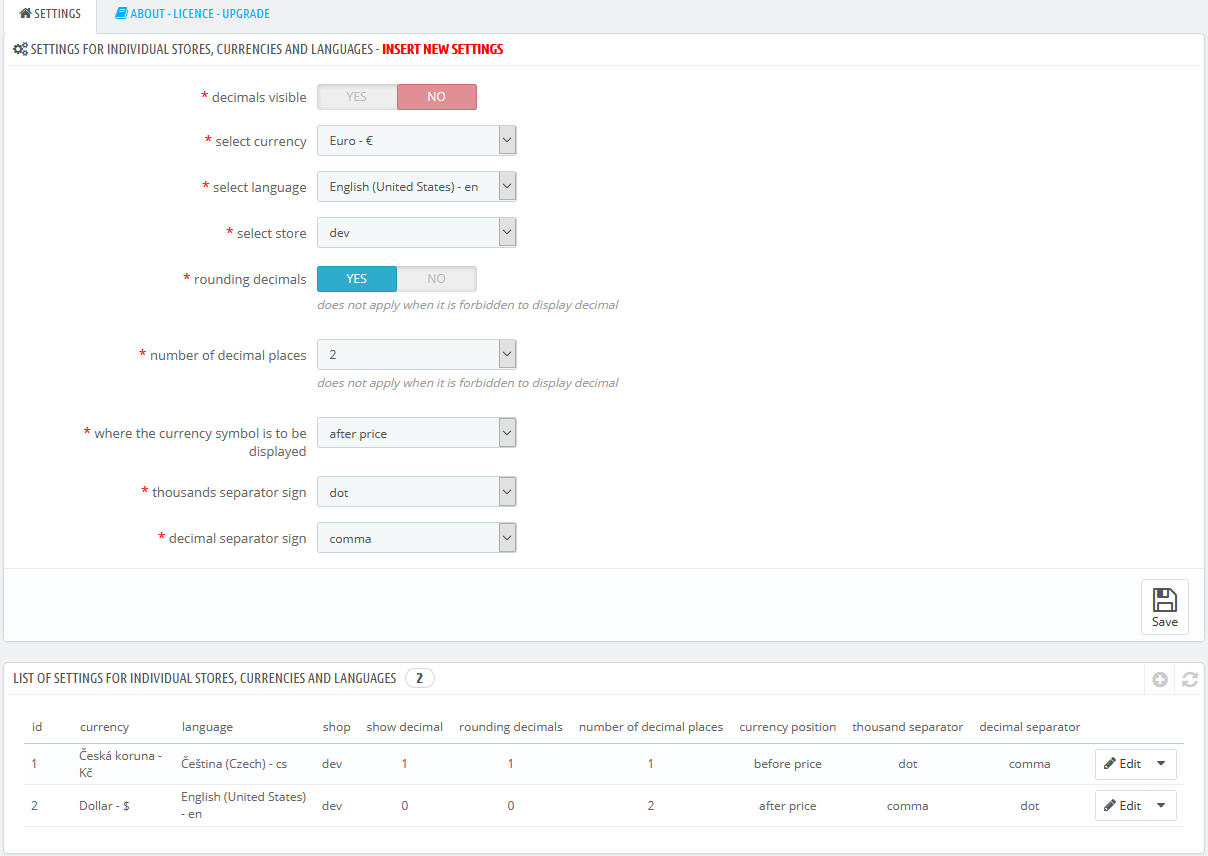
Task: Click the gears icon in settings panel header
Action: (20, 49)
